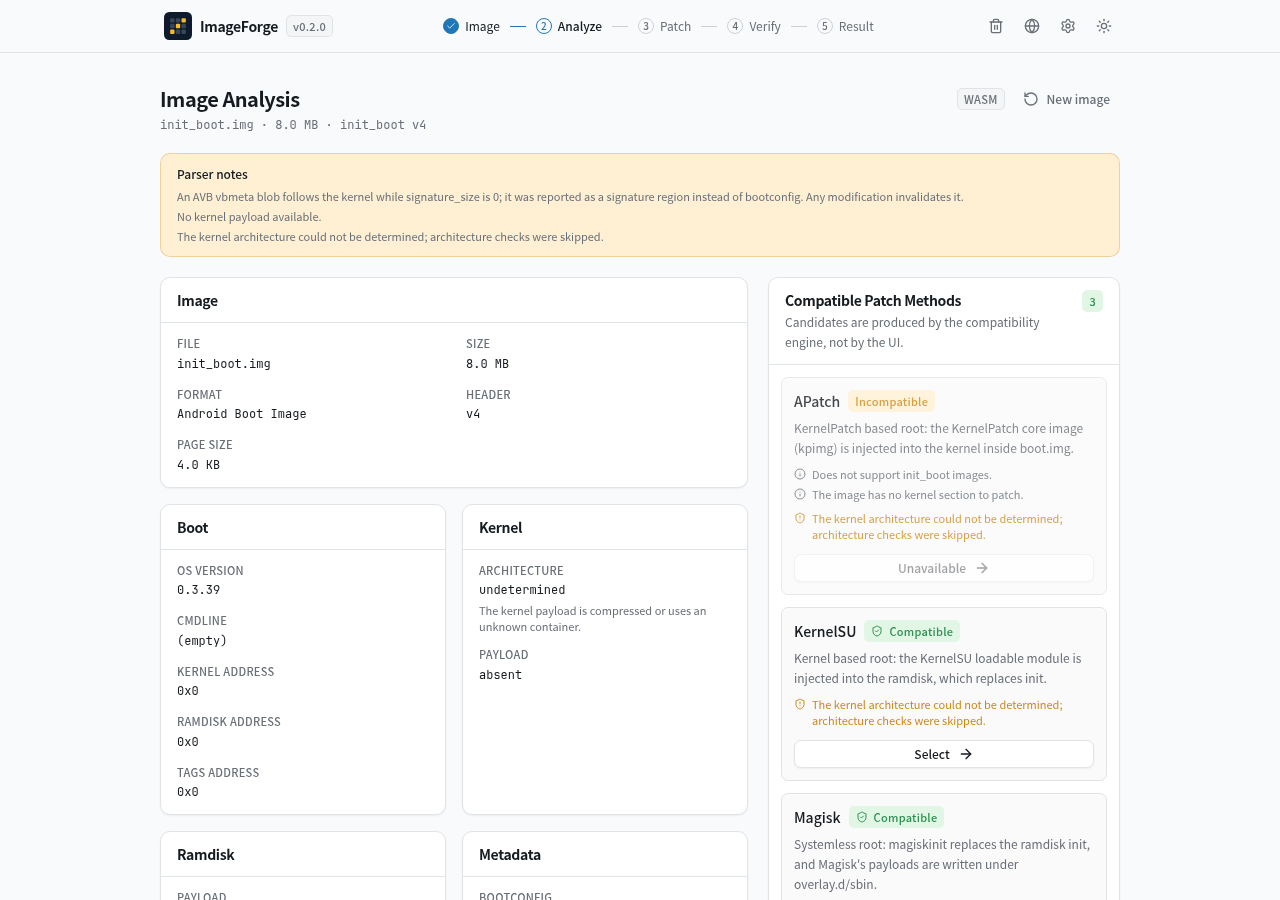Click the Kernel payload value 'absent'

click(x=500, y=675)
